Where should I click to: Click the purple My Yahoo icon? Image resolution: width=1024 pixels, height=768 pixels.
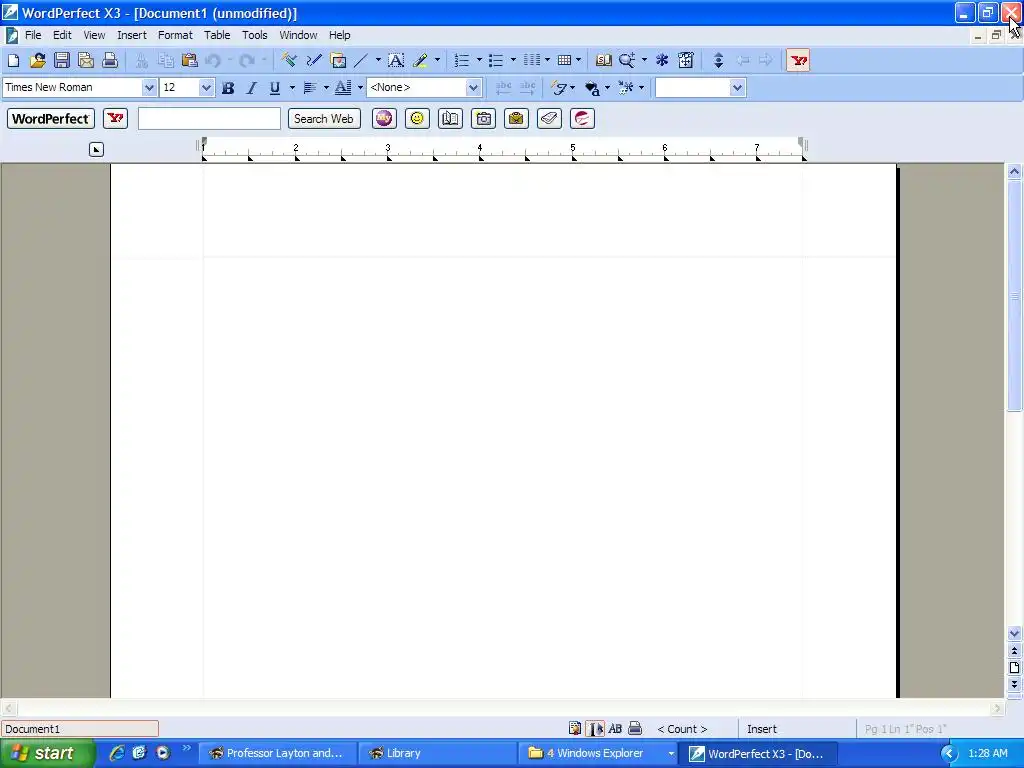coord(384,118)
